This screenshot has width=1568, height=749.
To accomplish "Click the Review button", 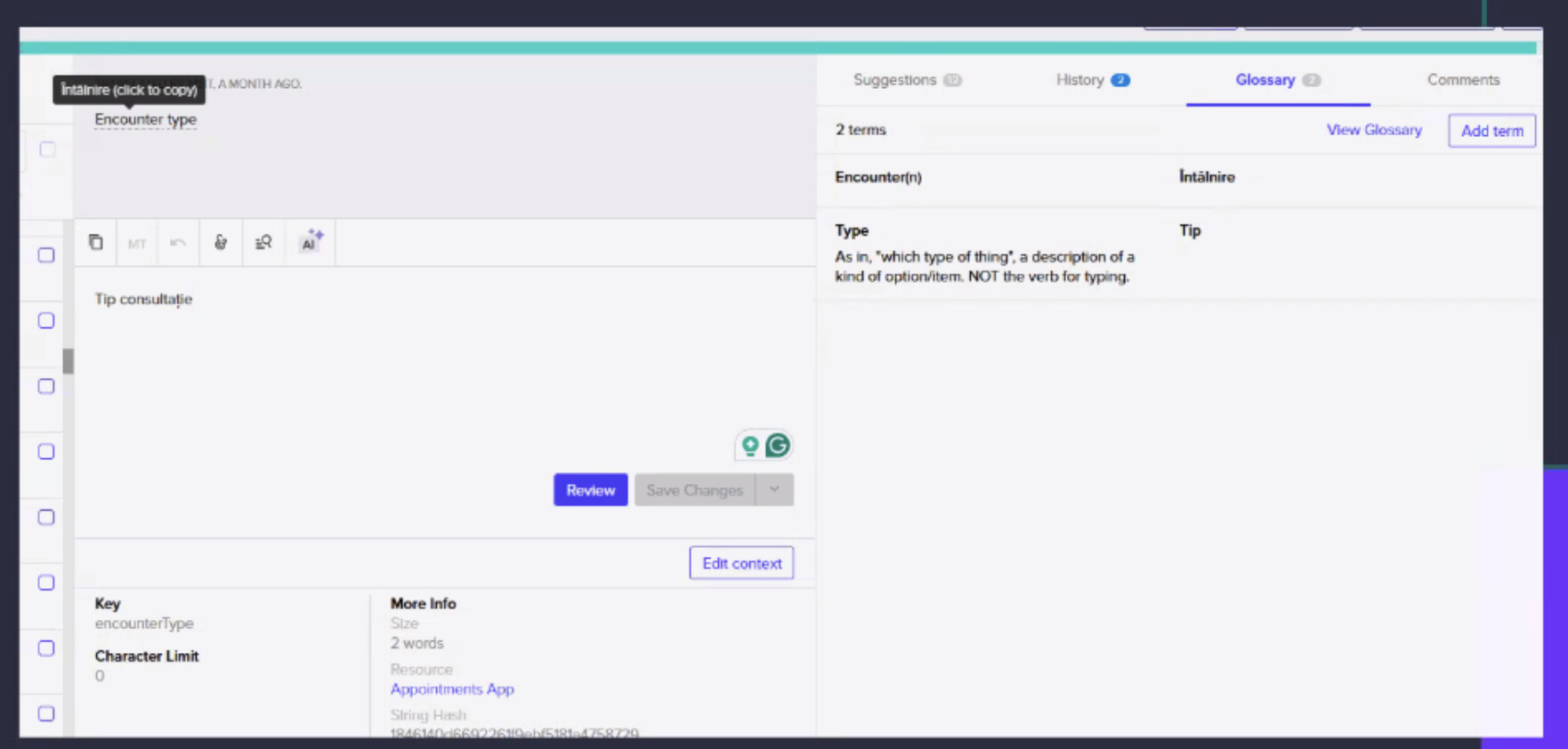I will [x=591, y=490].
